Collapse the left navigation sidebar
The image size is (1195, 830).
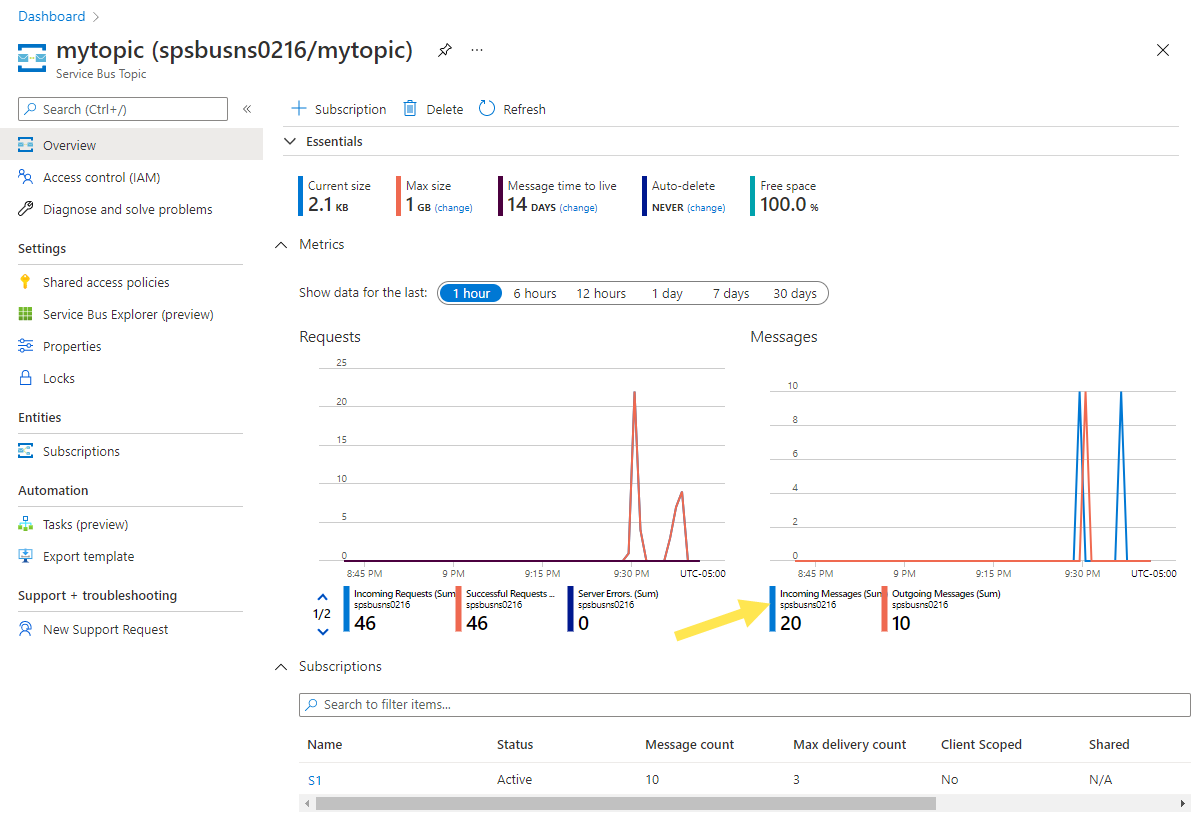tap(247, 109)
